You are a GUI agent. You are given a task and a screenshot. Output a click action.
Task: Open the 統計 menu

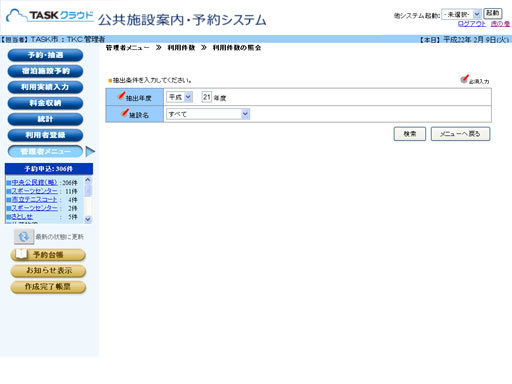[45, 119]
